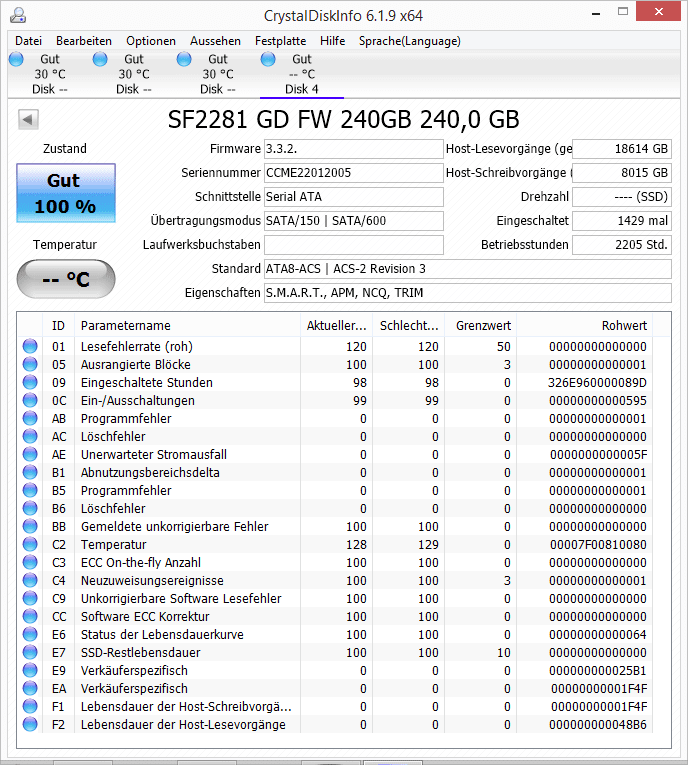
Task: Click status orb for C2 Temperatur row
Action: point(30,544)
